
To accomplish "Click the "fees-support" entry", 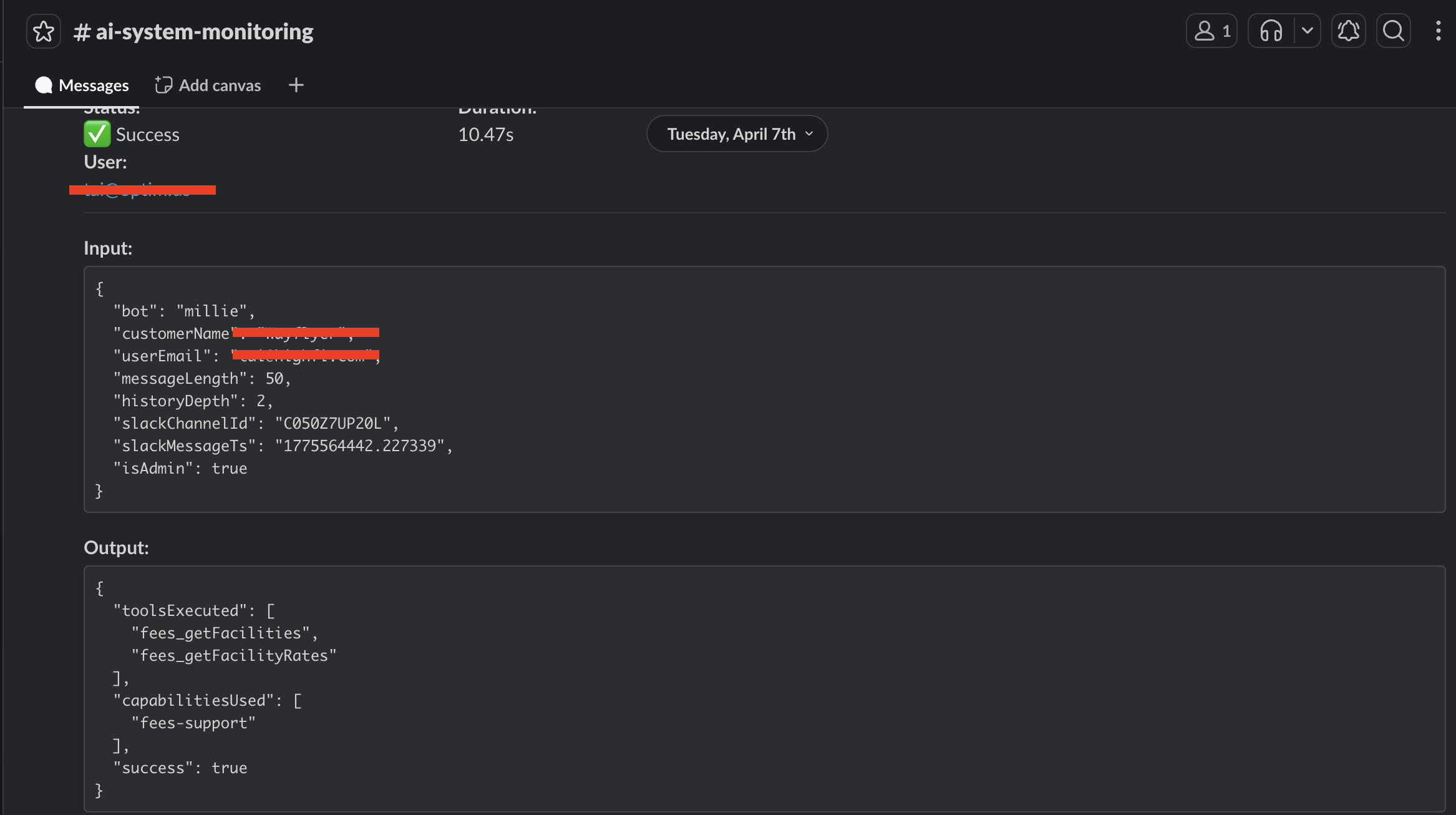I will point(193,723).
